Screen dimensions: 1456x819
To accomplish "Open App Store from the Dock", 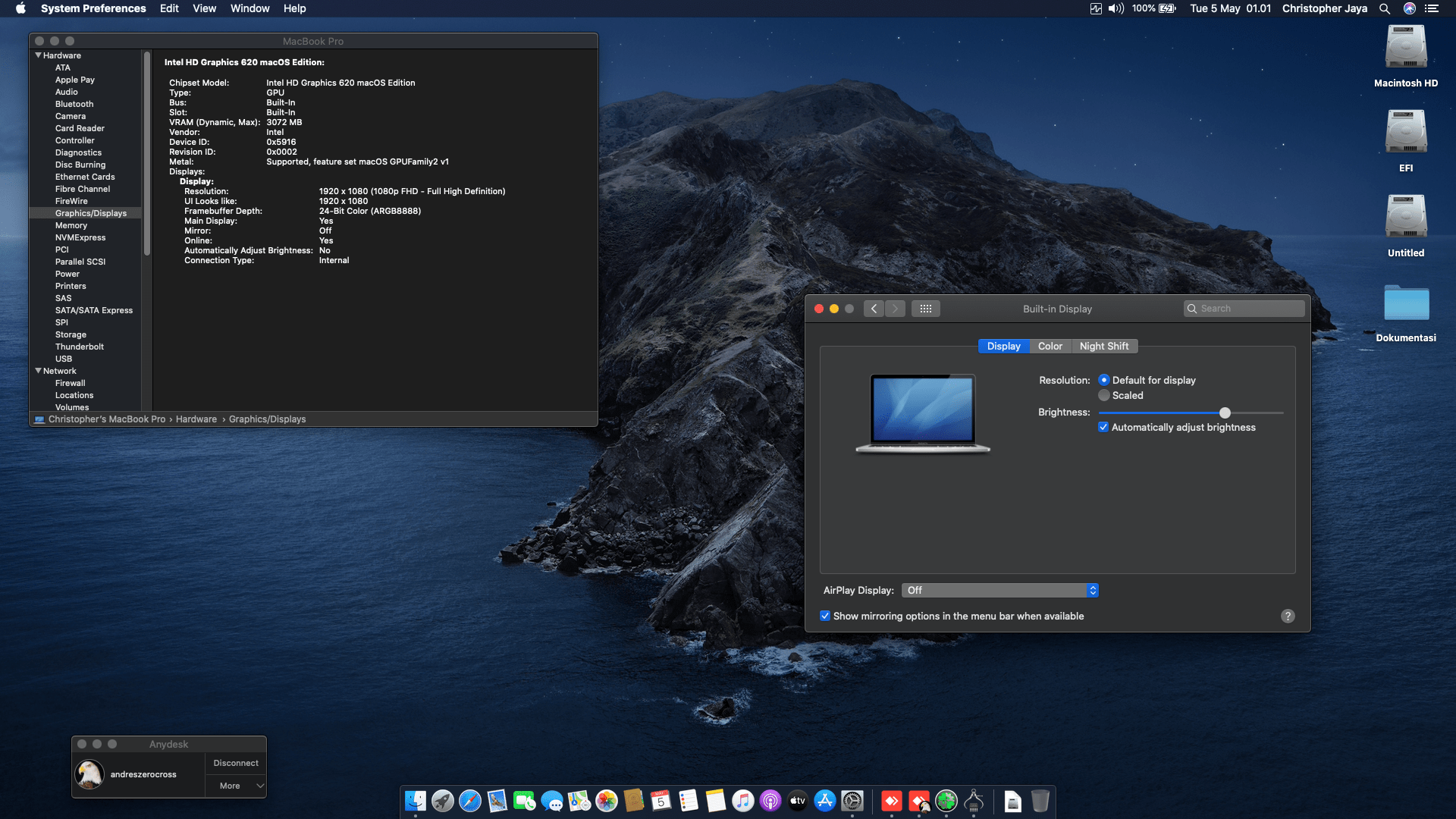I will [x=825, y=801].
